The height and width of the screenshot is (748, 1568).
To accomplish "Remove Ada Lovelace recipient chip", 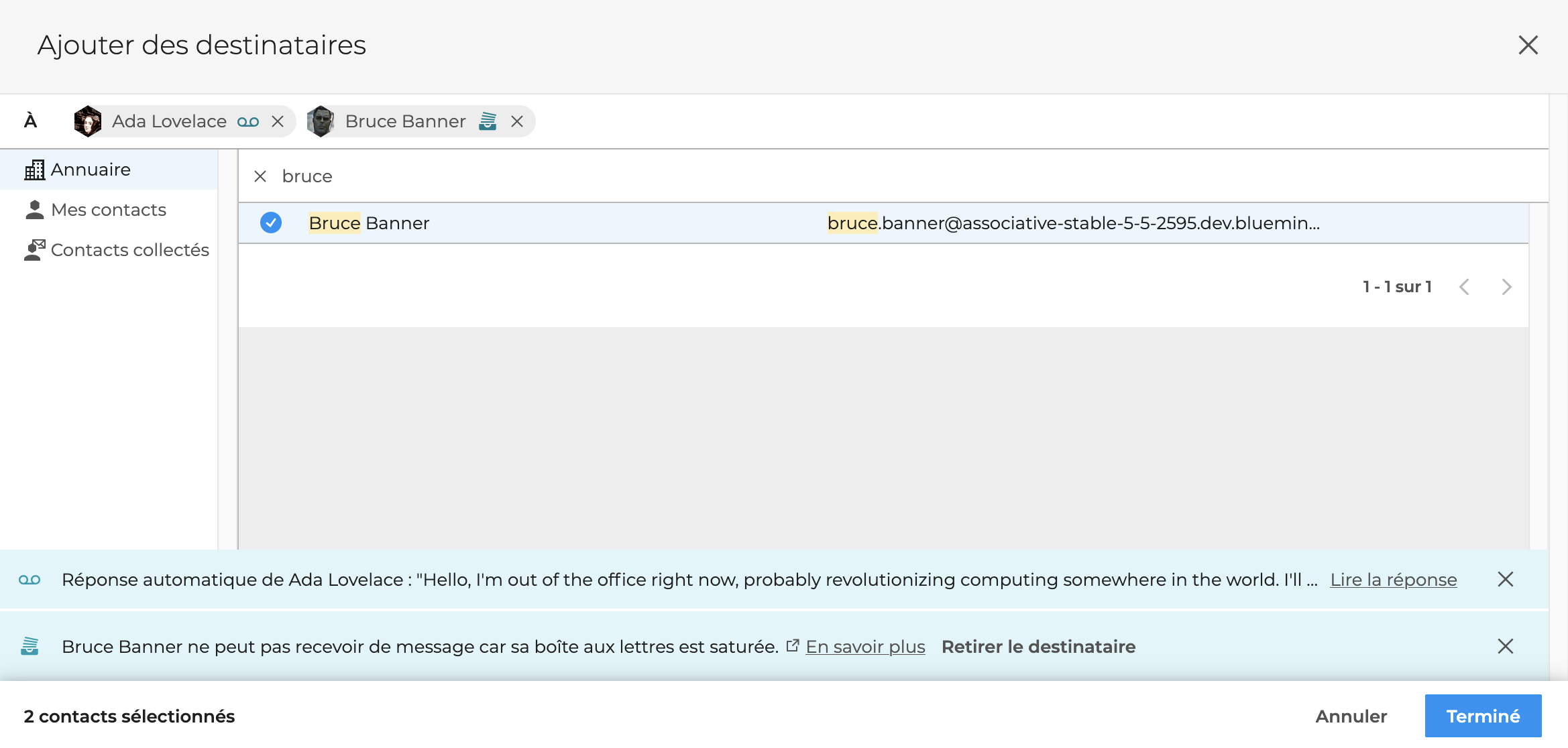I will 278,121.
